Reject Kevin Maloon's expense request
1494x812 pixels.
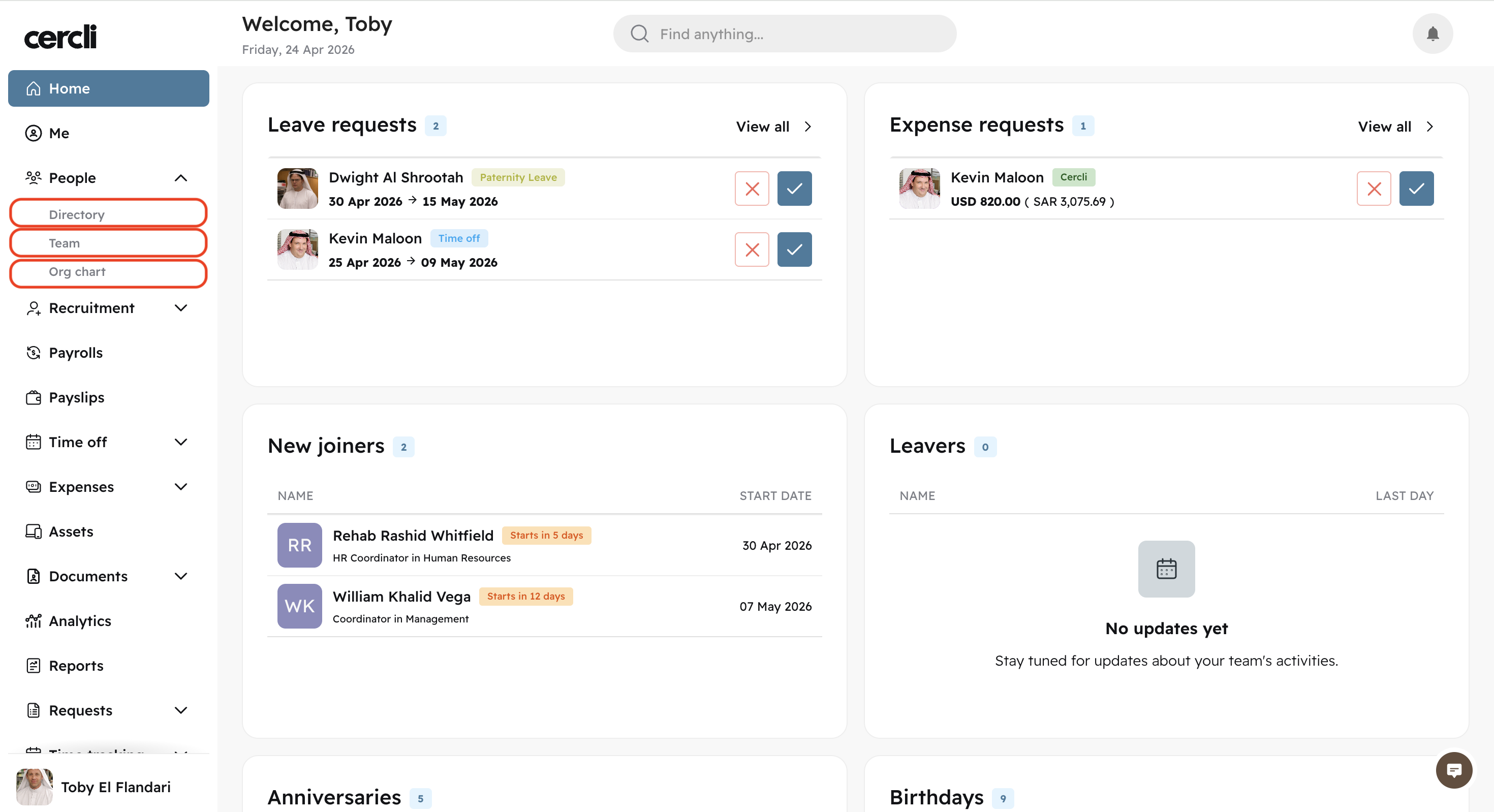(1374, 189)
